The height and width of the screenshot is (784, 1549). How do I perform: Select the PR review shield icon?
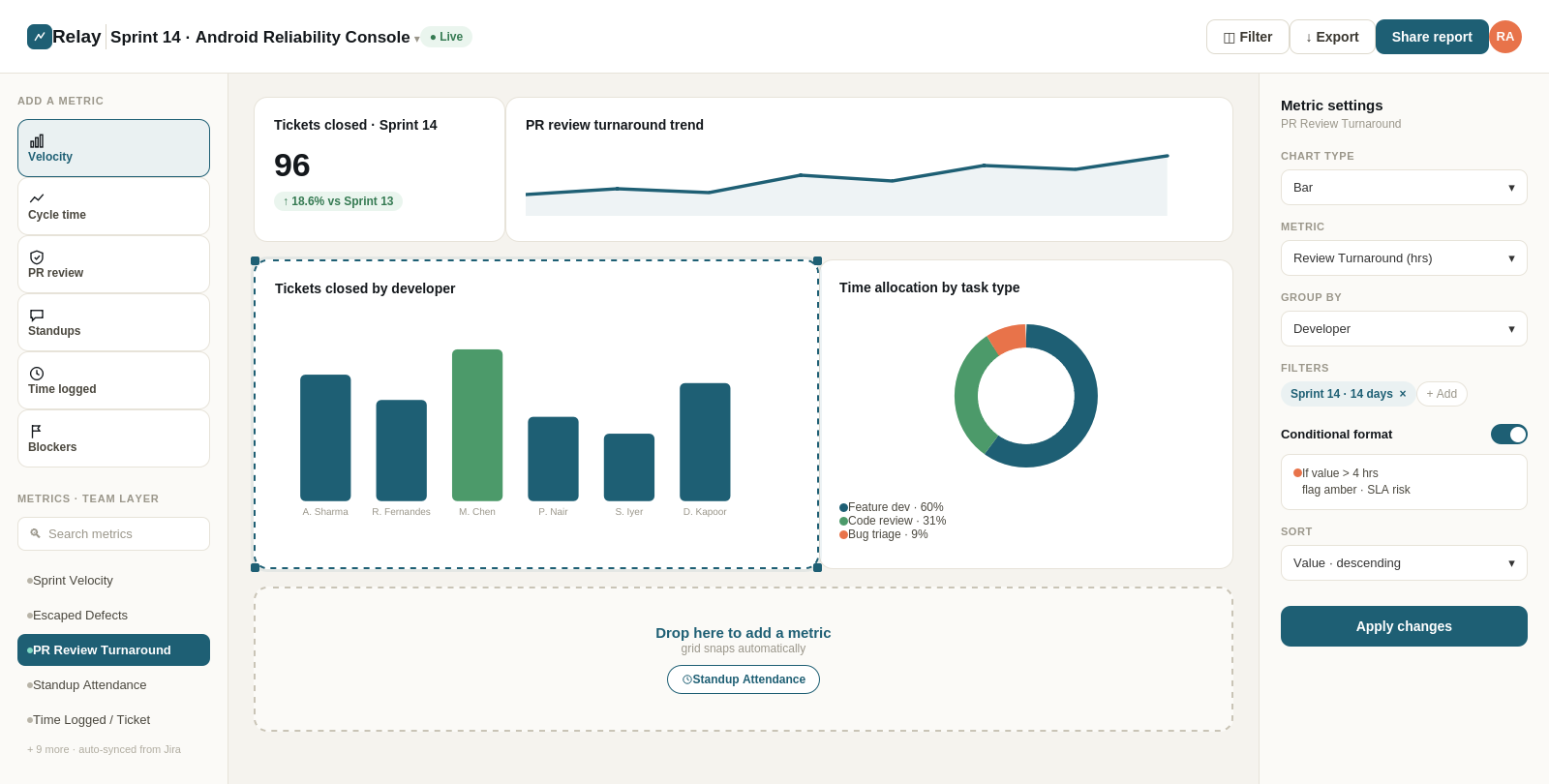[37, 257]
